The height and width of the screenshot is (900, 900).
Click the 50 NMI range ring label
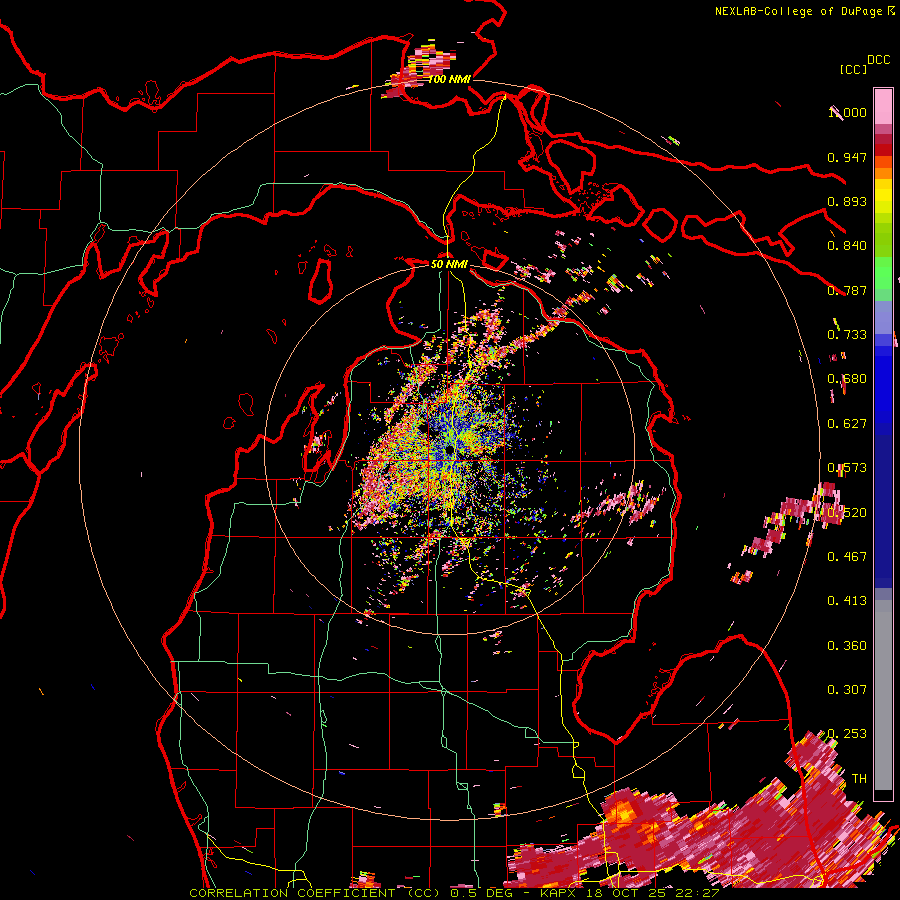pos(449,264)
